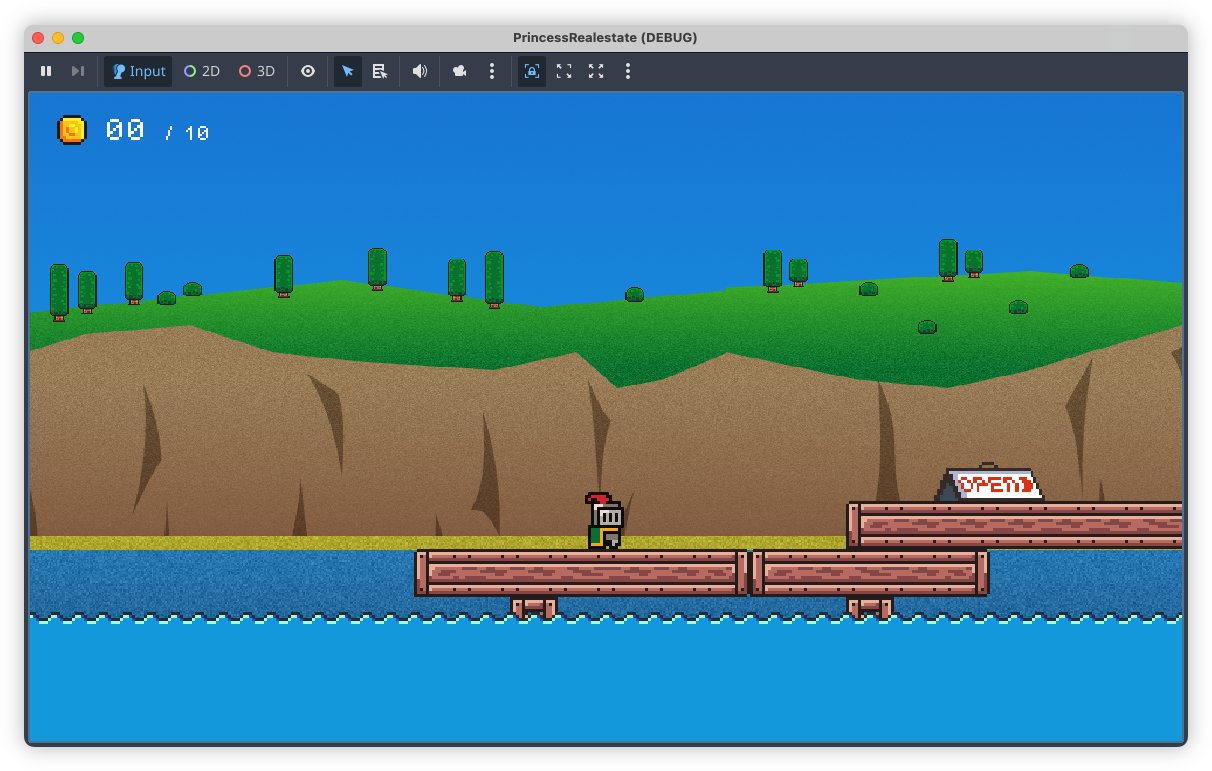Select the Input mode button
The height and width of the screenshot is (771, 1212).
[x=138, y=71]
